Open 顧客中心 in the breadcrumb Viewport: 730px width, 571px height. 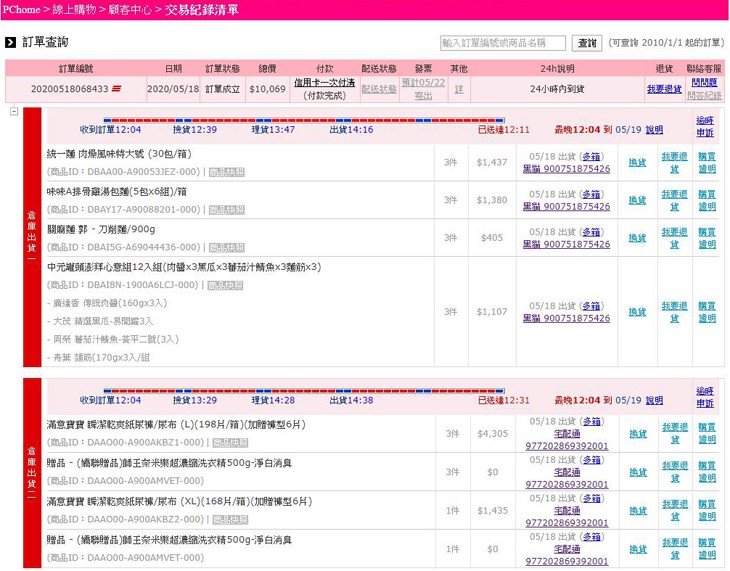130,10
